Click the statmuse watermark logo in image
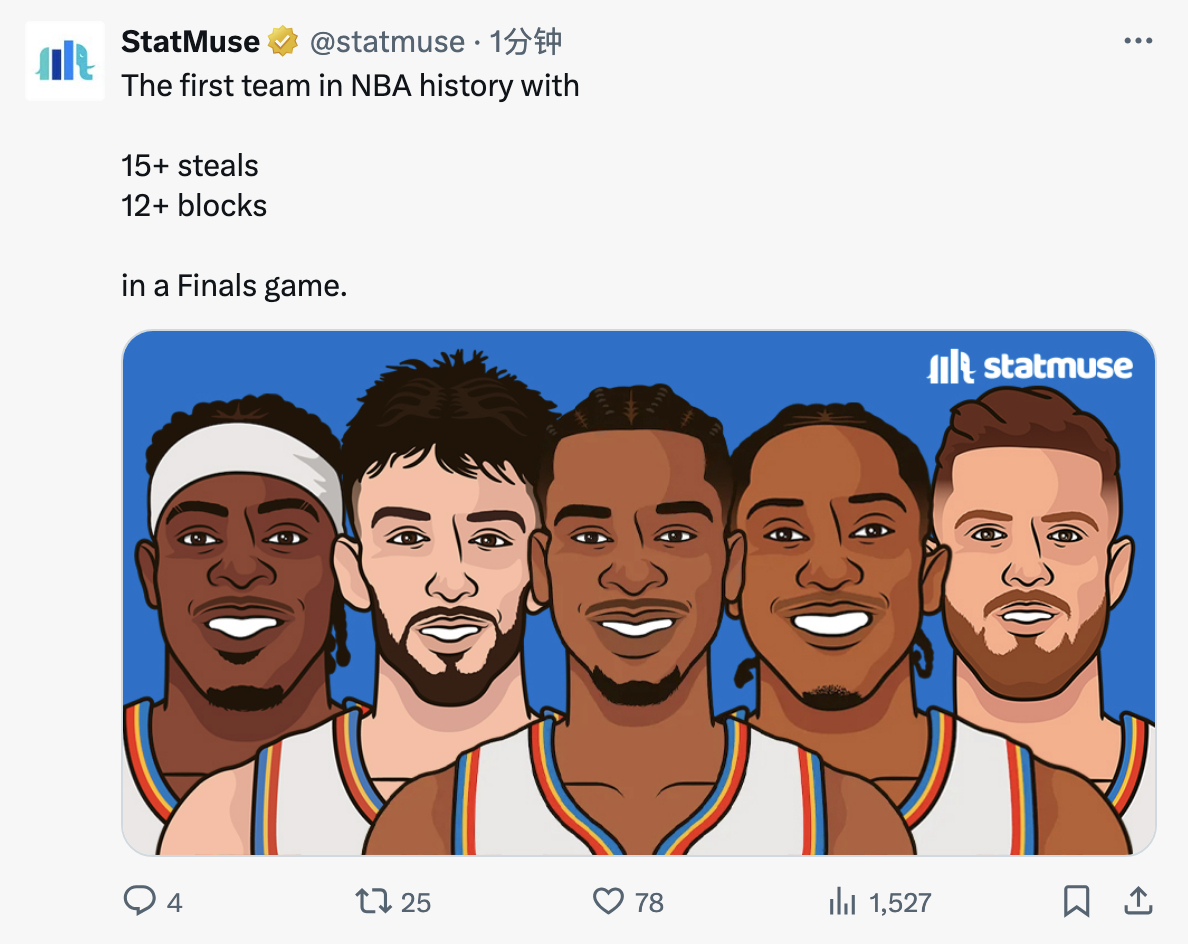1188x944 pixels. (x=1030, y=367)
